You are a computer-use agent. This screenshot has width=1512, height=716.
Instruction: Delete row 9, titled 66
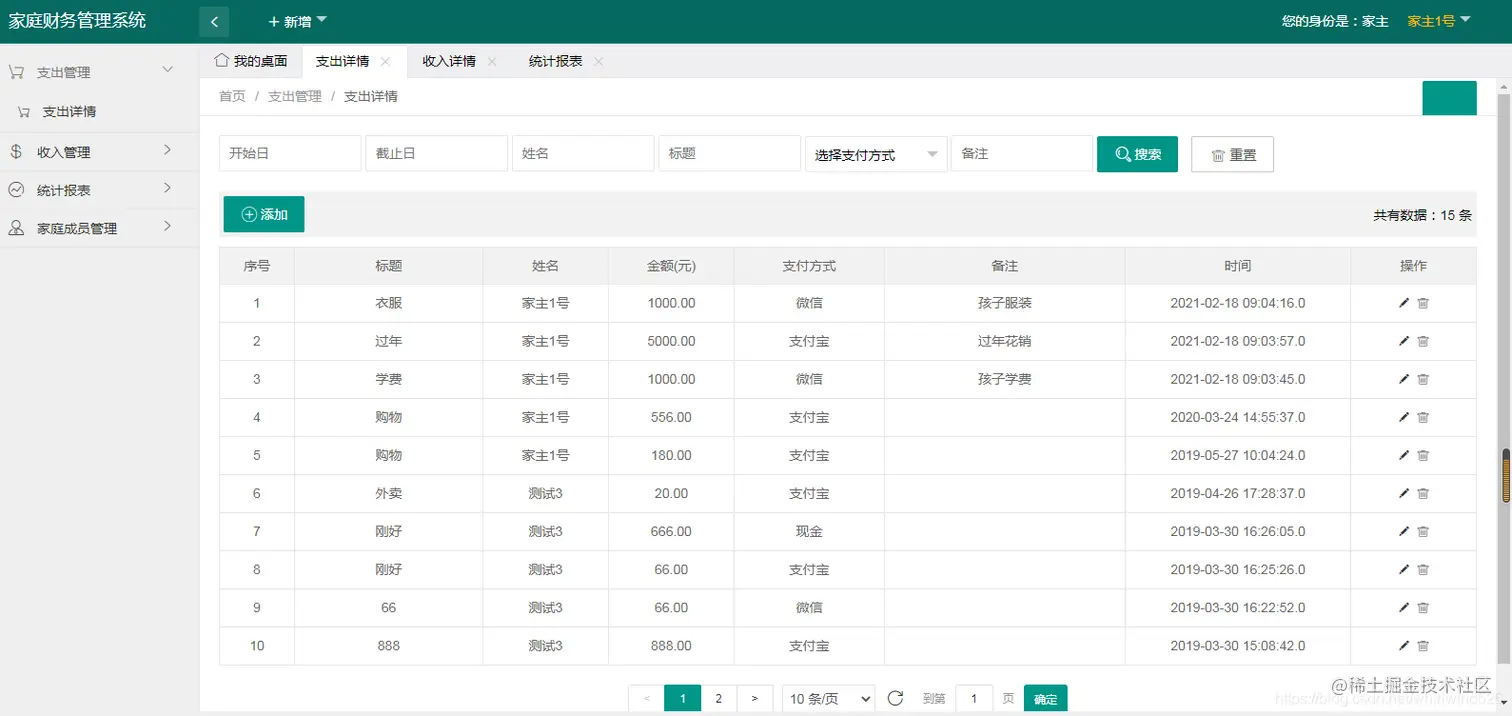(x=1423, y=607)
